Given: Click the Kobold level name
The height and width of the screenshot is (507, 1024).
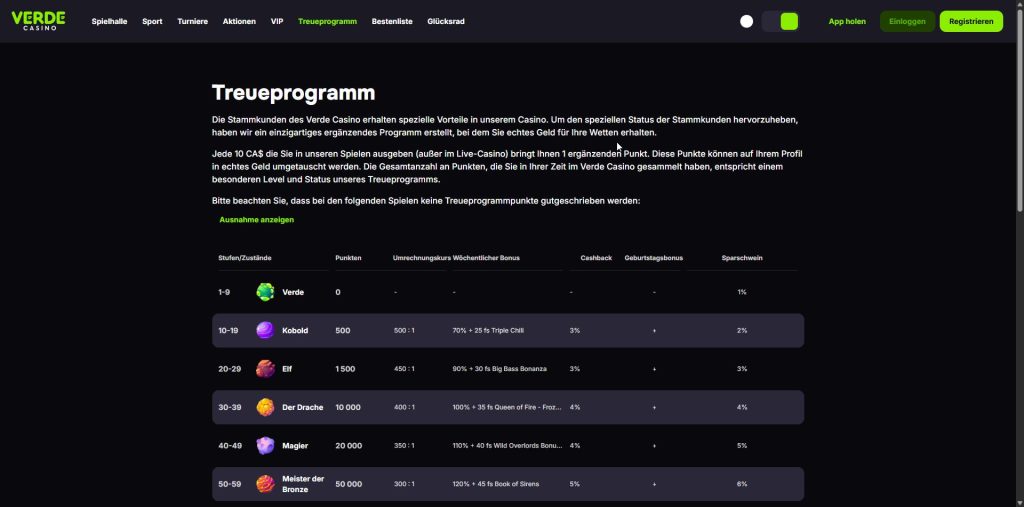Looking at the screenshot, I should pyautogui.click(x=295, y=331).
